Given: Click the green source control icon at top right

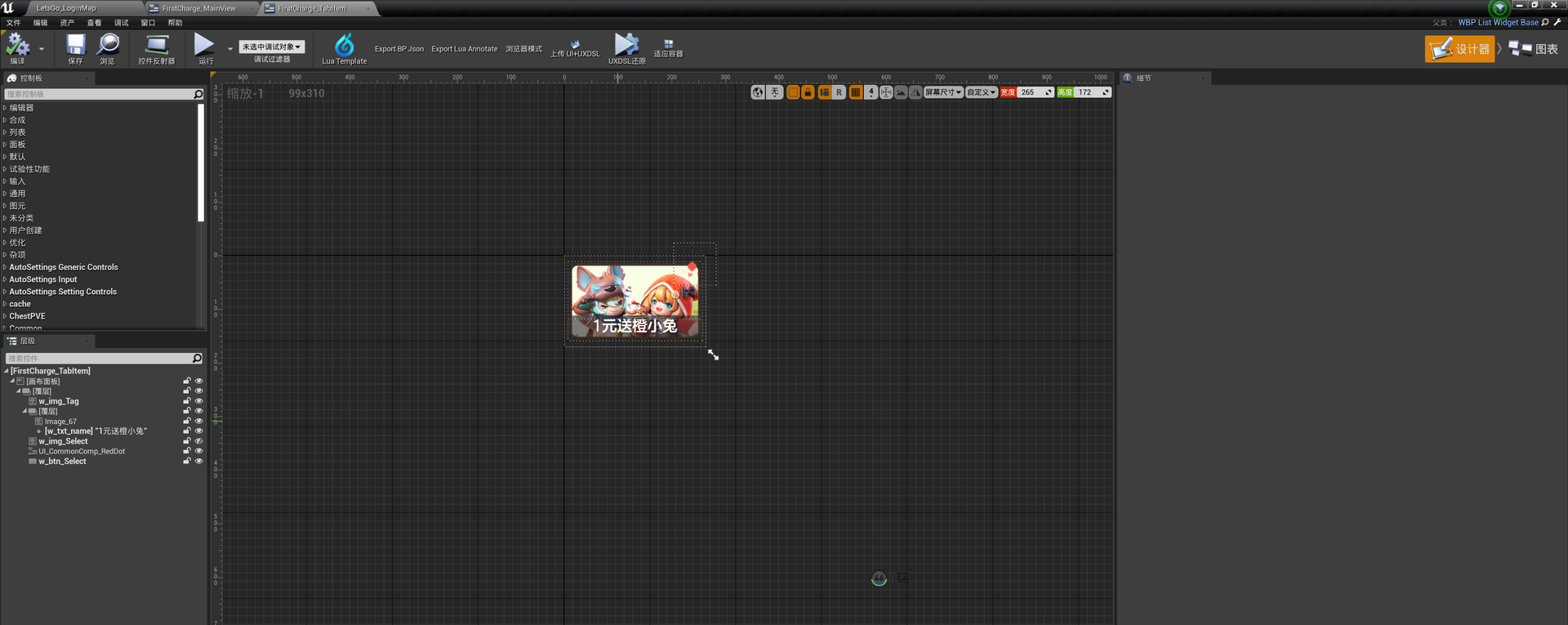Looking at the screenshot, I should point(1499,8).
